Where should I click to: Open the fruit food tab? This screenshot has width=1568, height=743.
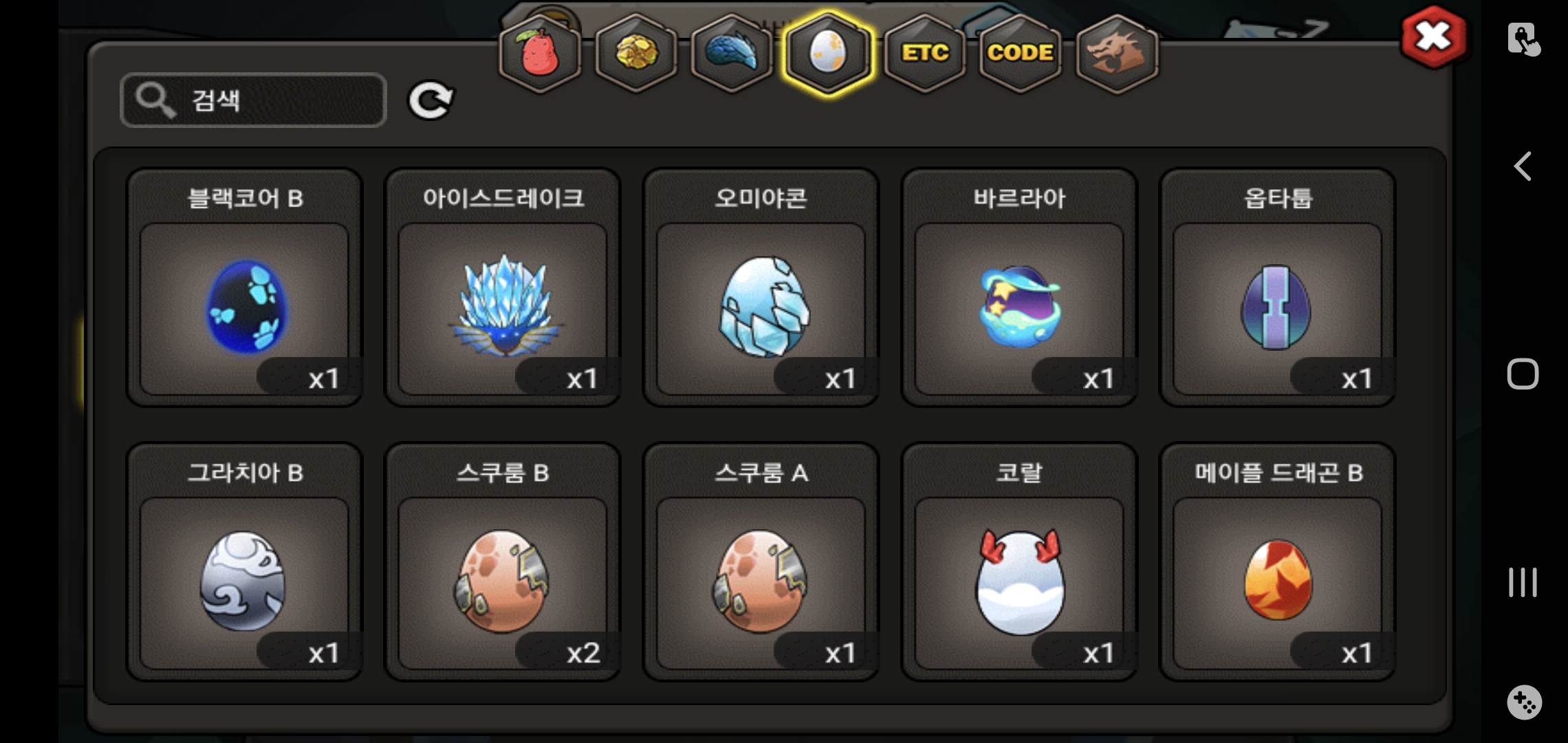(540, 54)
